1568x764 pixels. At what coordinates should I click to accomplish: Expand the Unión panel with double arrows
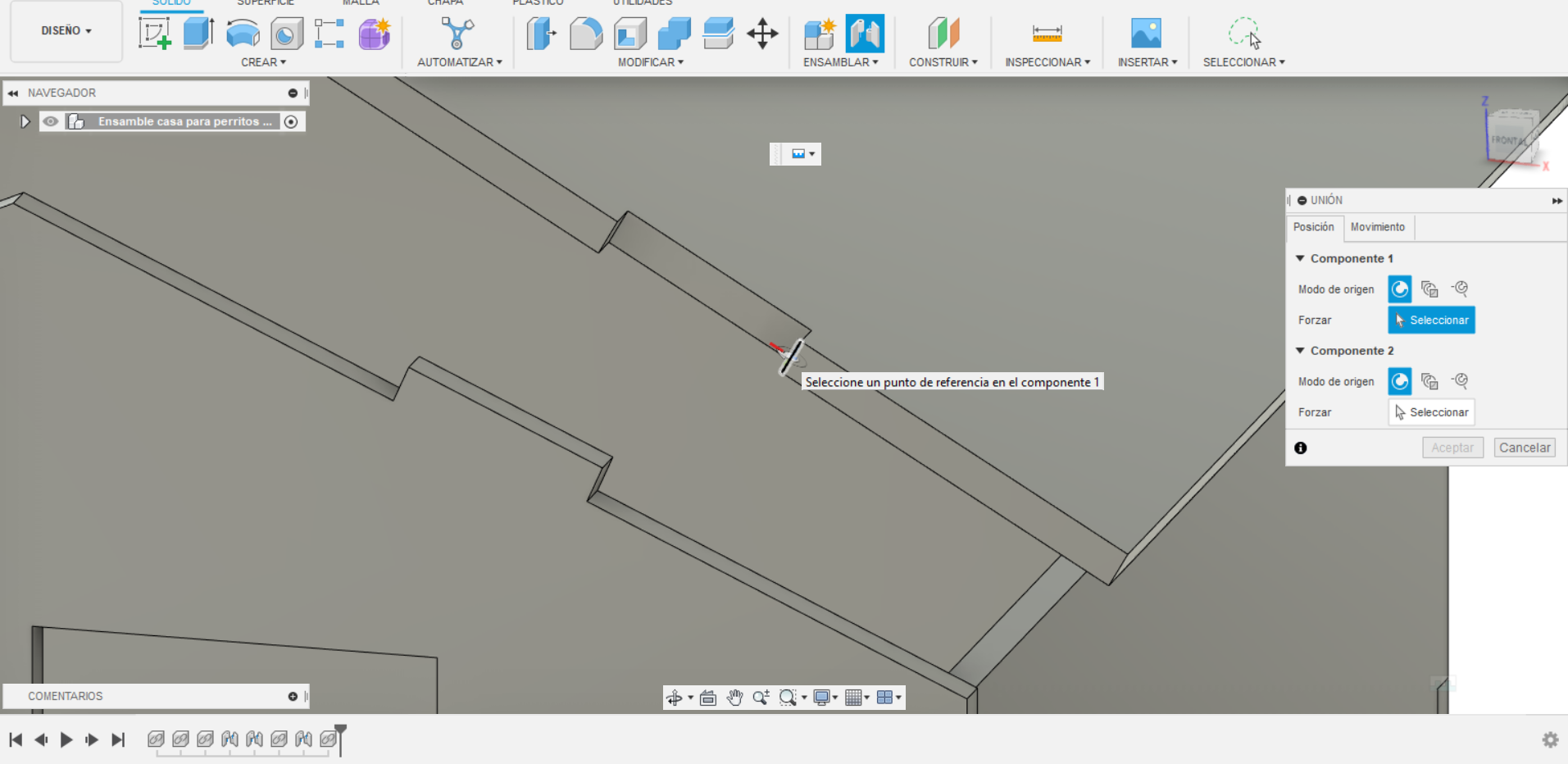(x=1557, y=201)
